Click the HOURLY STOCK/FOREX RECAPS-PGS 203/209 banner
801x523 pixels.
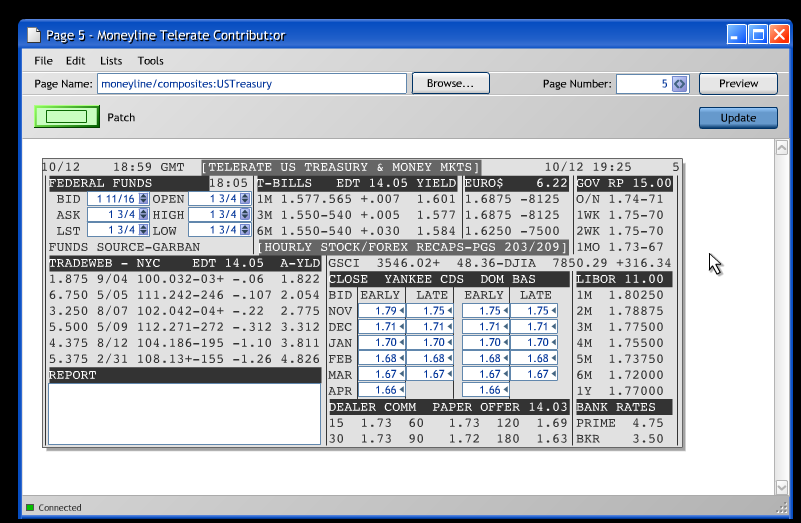click(x=414, y=247)
